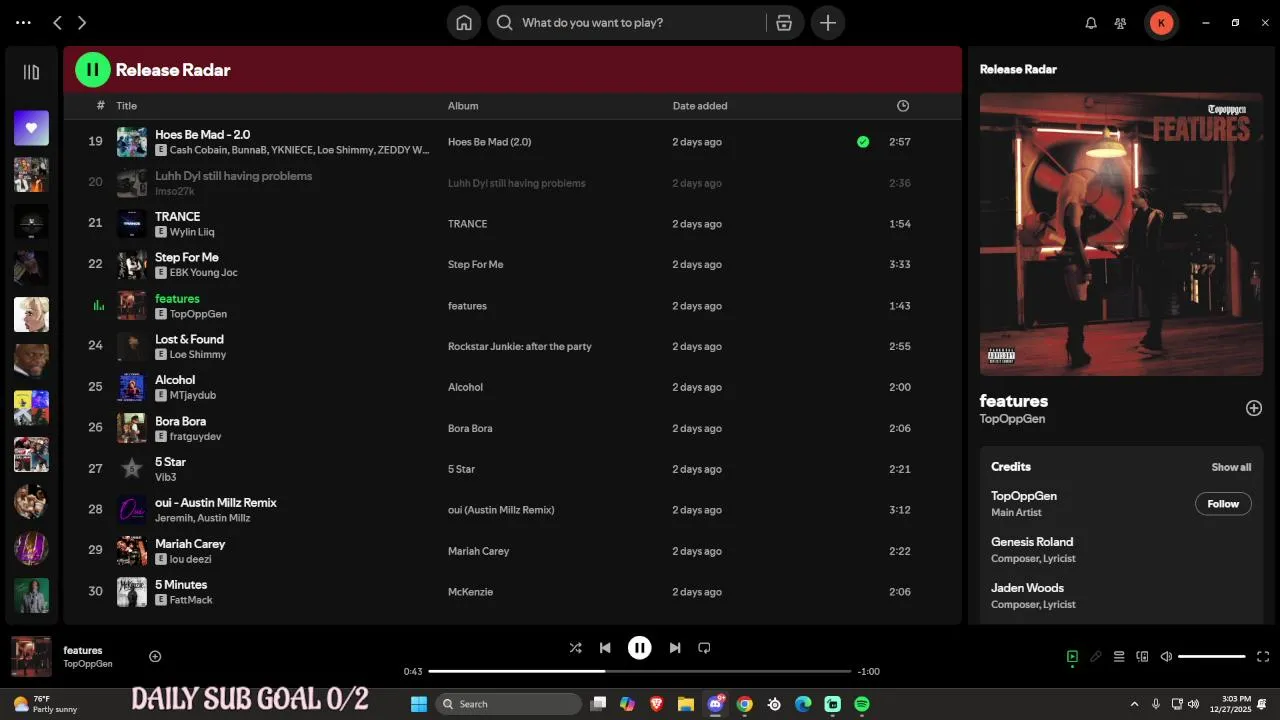Open the profile menu with letter K
The image size is (1280, 720).
pyautogui.click(x=1161, y=23)
